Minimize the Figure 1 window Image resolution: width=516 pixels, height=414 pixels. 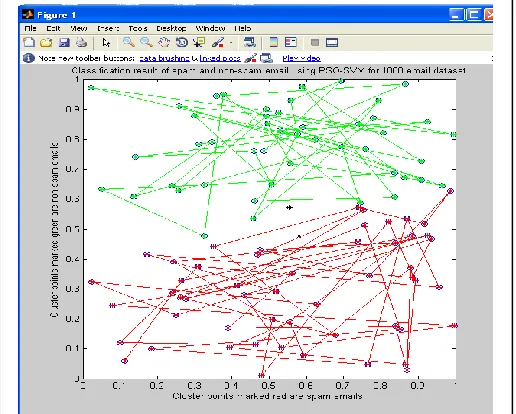click(456, 14)
